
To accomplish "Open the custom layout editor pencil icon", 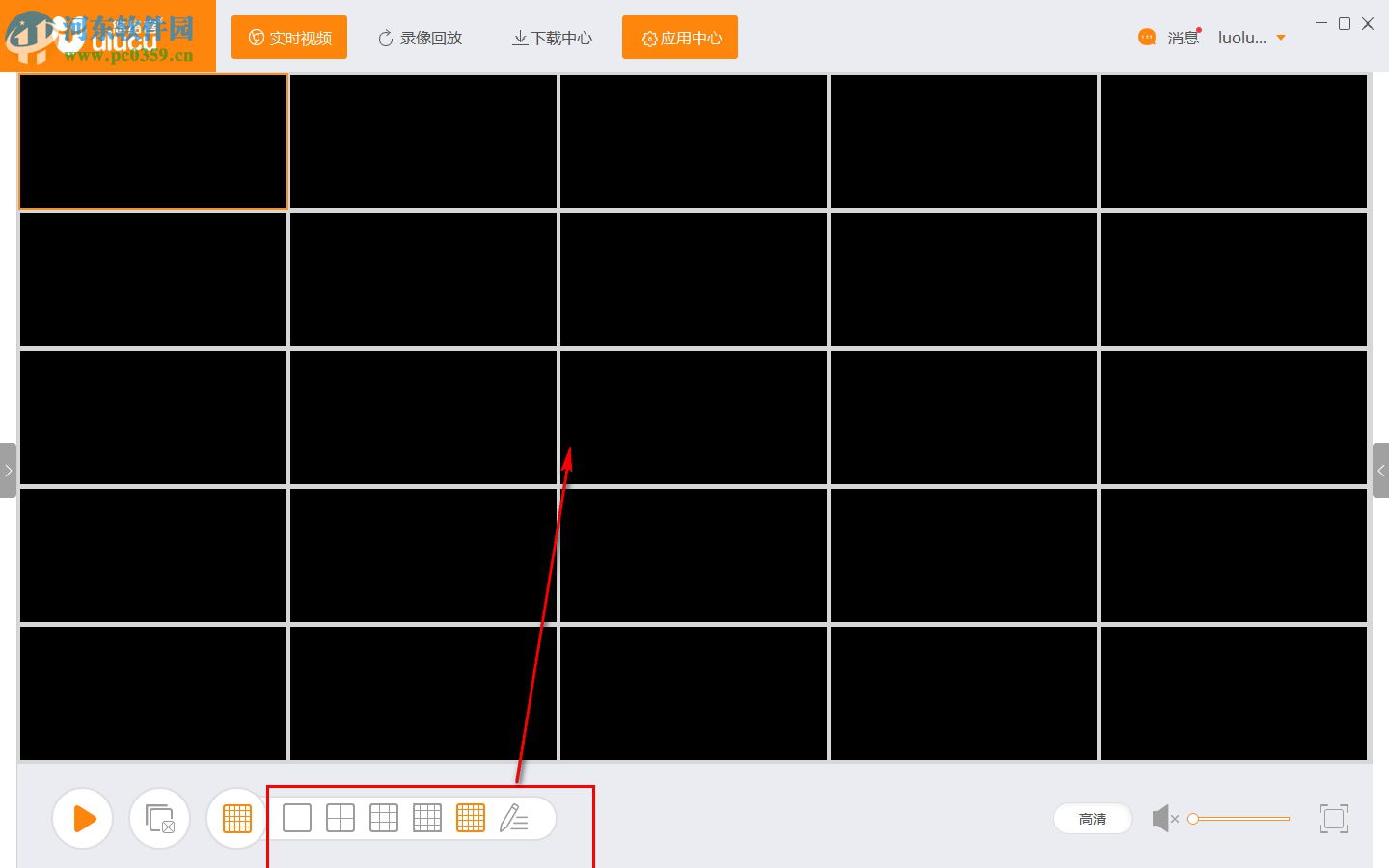I will point(515,817).
